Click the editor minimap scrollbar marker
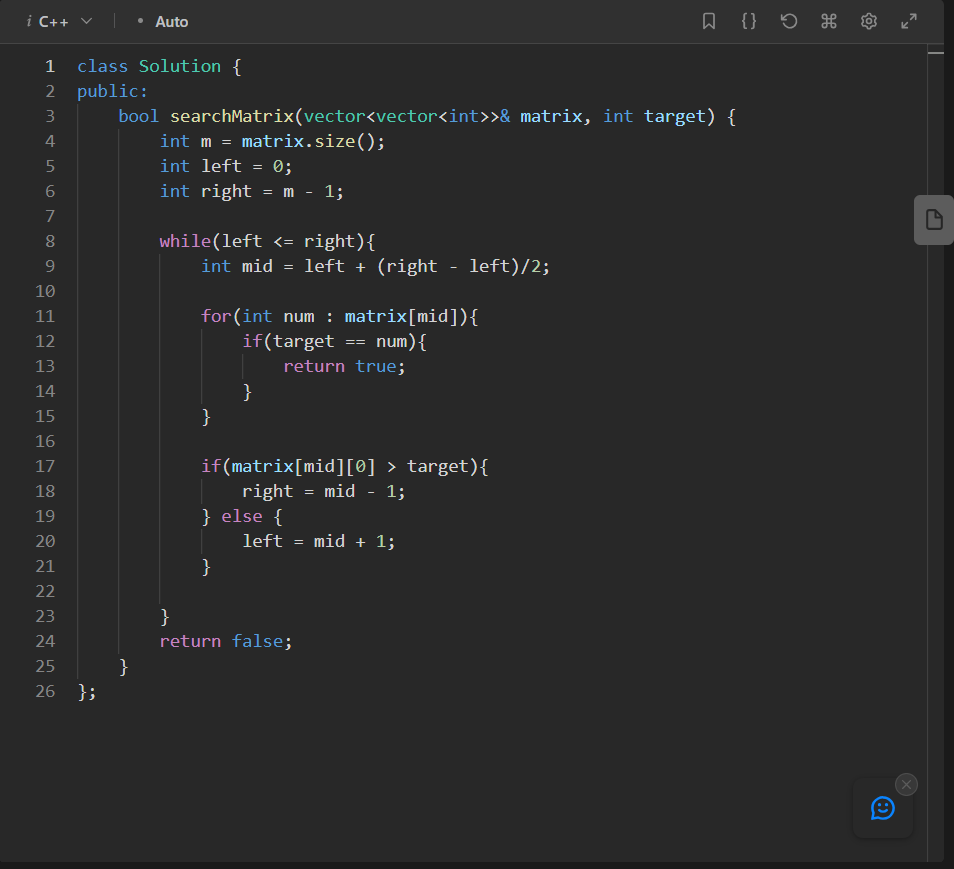 point(936,53)
